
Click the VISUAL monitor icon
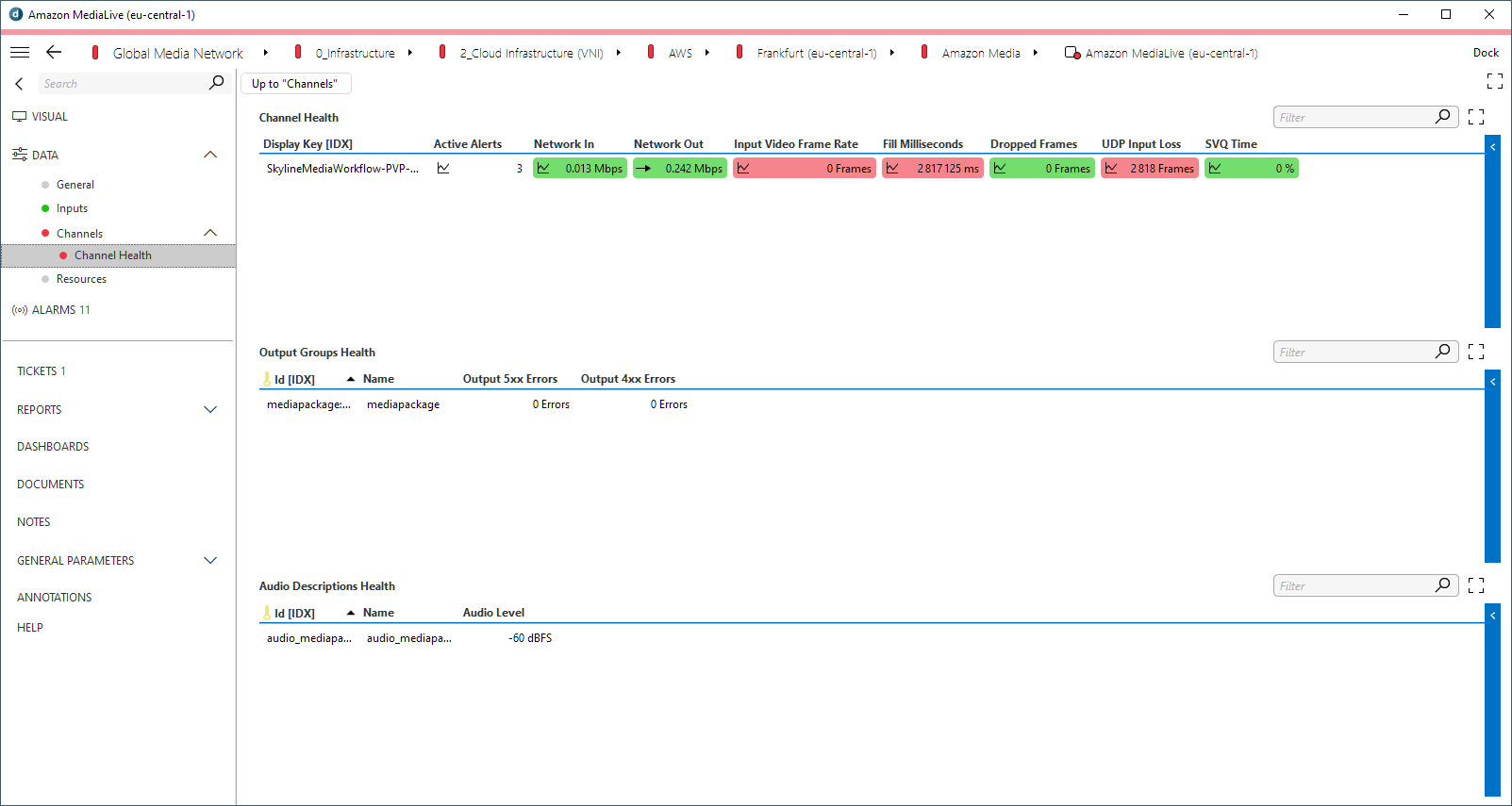[x=19, y=117]
